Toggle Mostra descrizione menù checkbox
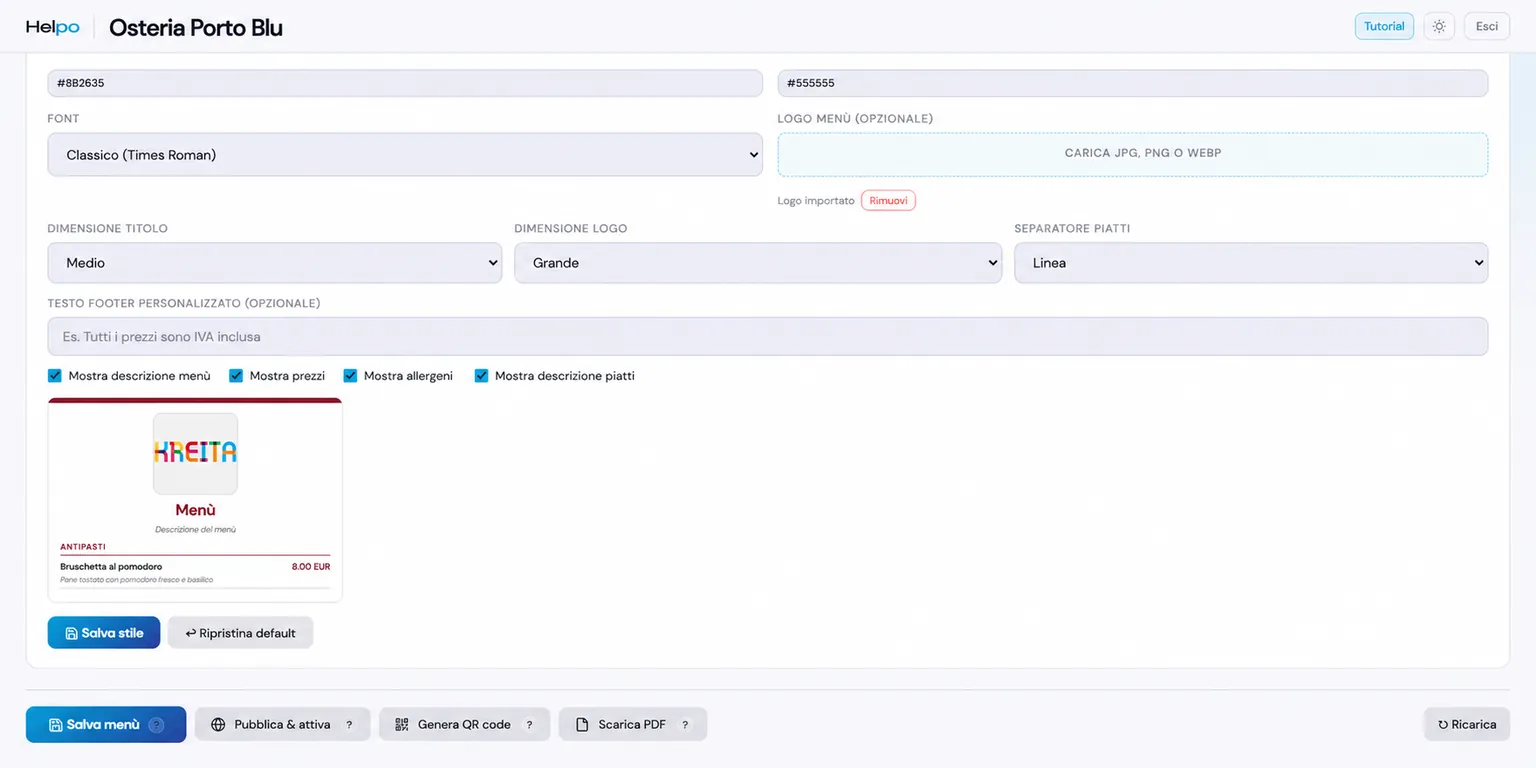This screenshot has height=768, width=1536. (55, 376)
